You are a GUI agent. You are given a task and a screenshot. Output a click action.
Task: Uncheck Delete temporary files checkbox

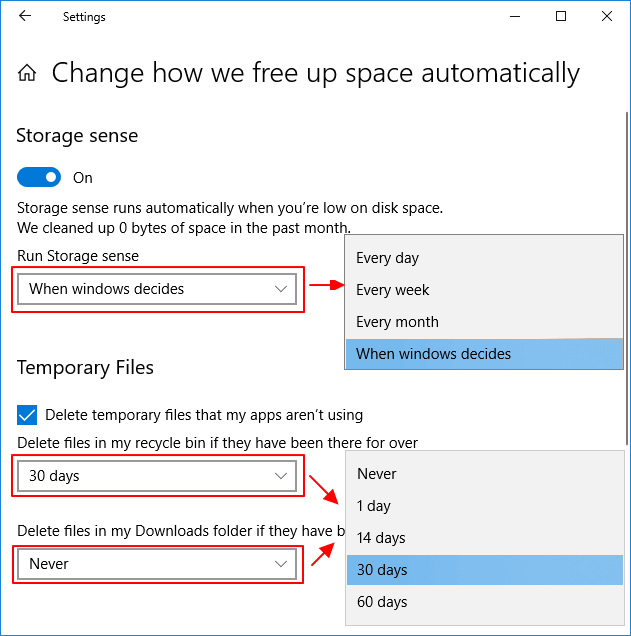pos(27,414)
